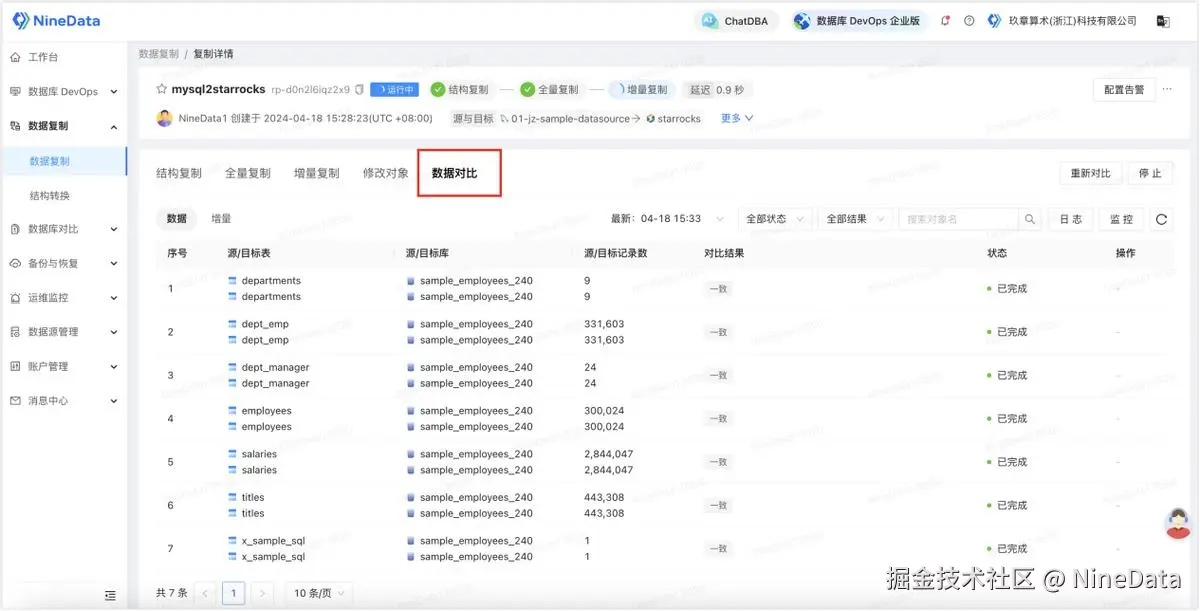This screenshot has height=611, width=1200.
Task: Expand 数据库对比 sidebar menu
Action: (x=63, y=229)
